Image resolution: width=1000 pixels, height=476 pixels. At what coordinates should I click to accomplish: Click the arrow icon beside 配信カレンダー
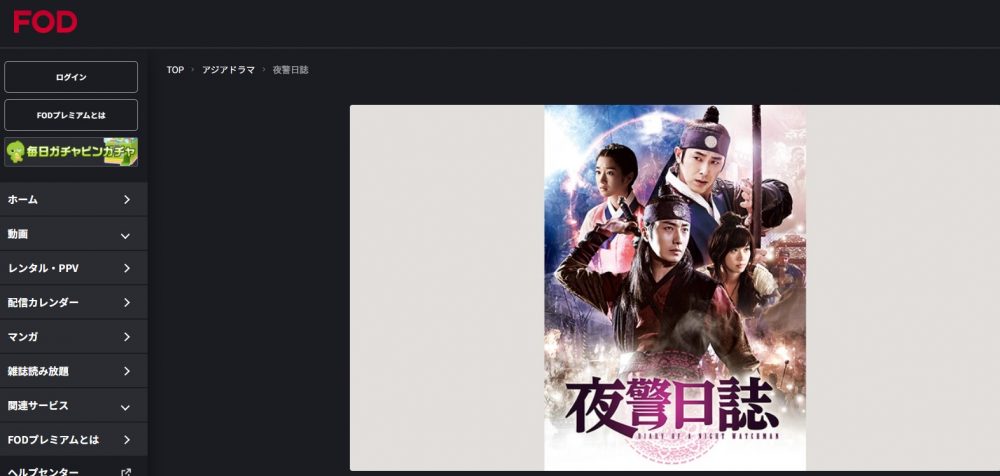point(126,302)
